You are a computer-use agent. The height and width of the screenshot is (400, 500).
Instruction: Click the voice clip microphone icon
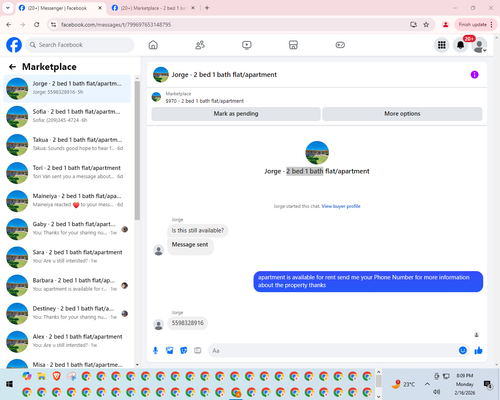tap(155, 350)
